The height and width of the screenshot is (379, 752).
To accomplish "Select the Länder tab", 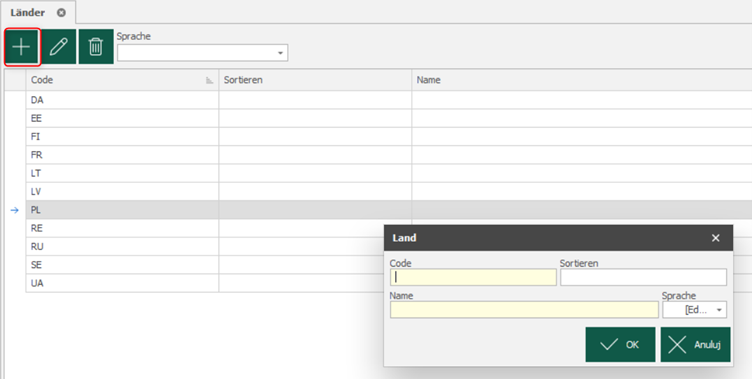I will pos(28,13).
